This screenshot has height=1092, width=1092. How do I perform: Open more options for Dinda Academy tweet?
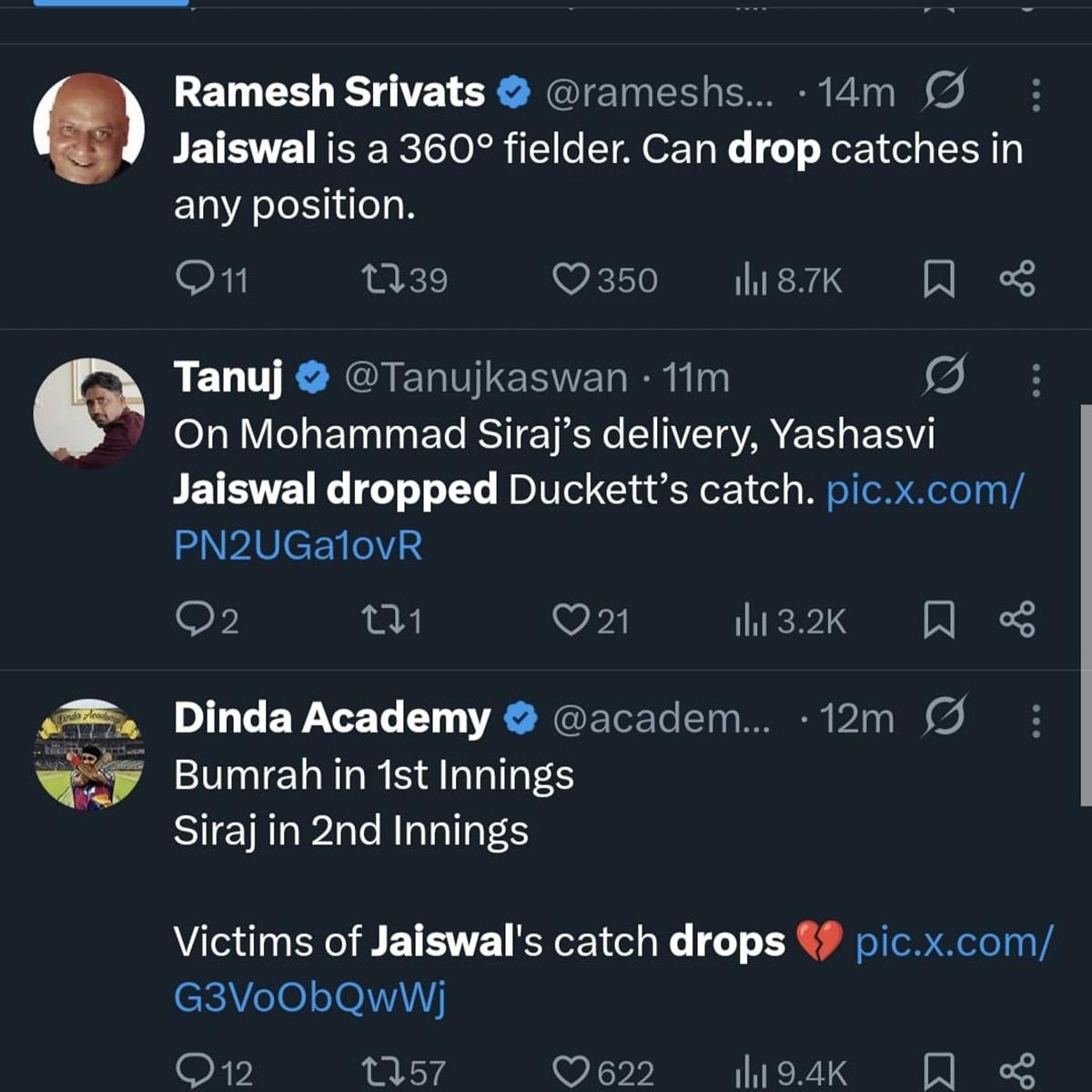1036,721
